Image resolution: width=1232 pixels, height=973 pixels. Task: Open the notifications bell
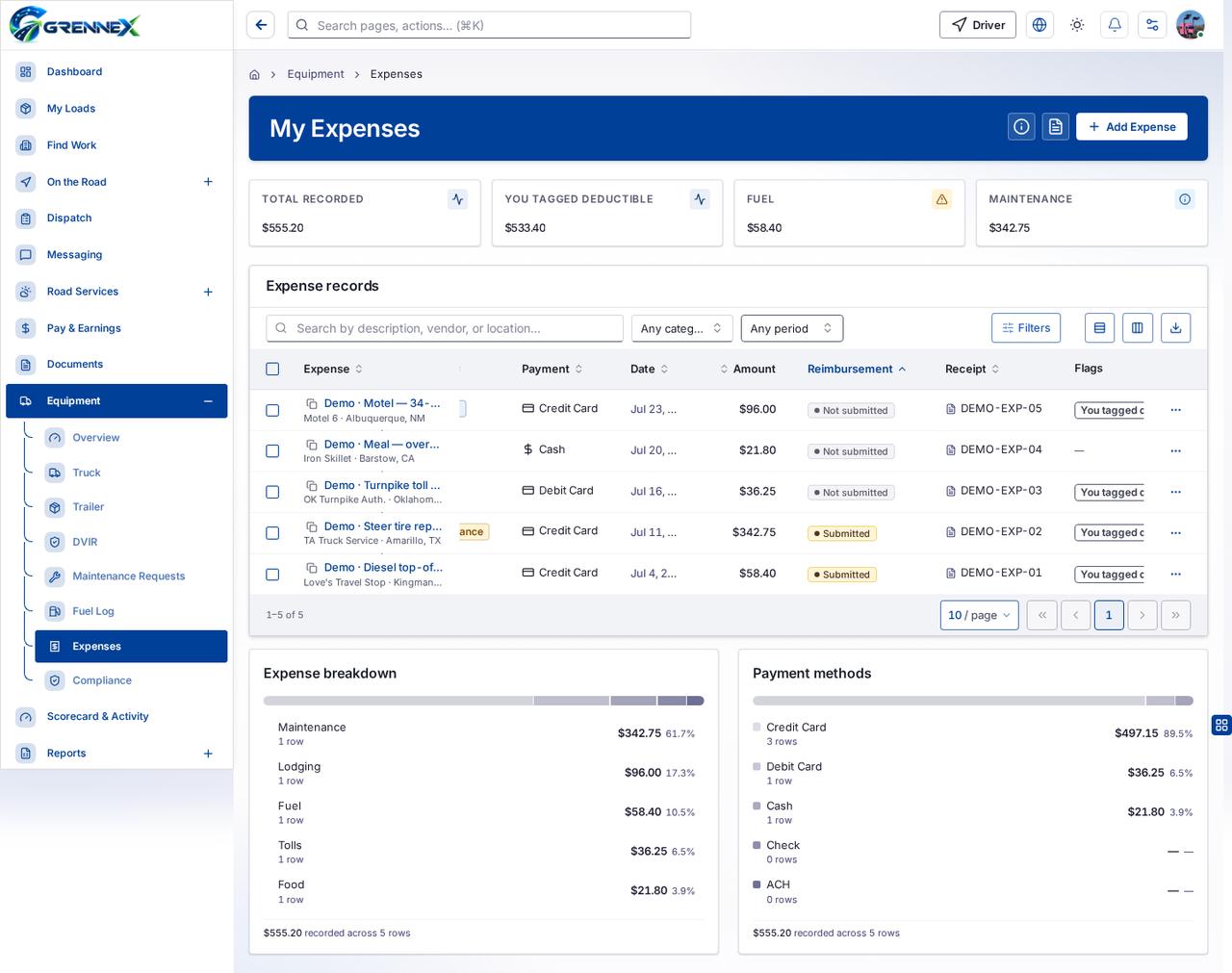point(1115,25)
